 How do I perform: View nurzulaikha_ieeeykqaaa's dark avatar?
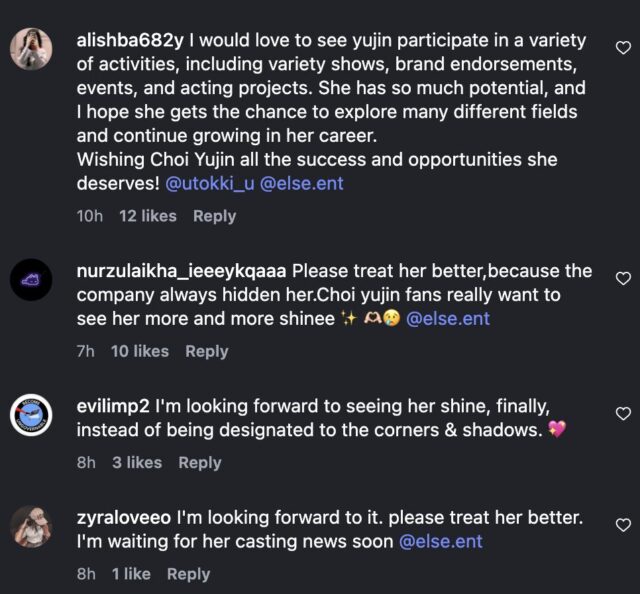[31, 280]
